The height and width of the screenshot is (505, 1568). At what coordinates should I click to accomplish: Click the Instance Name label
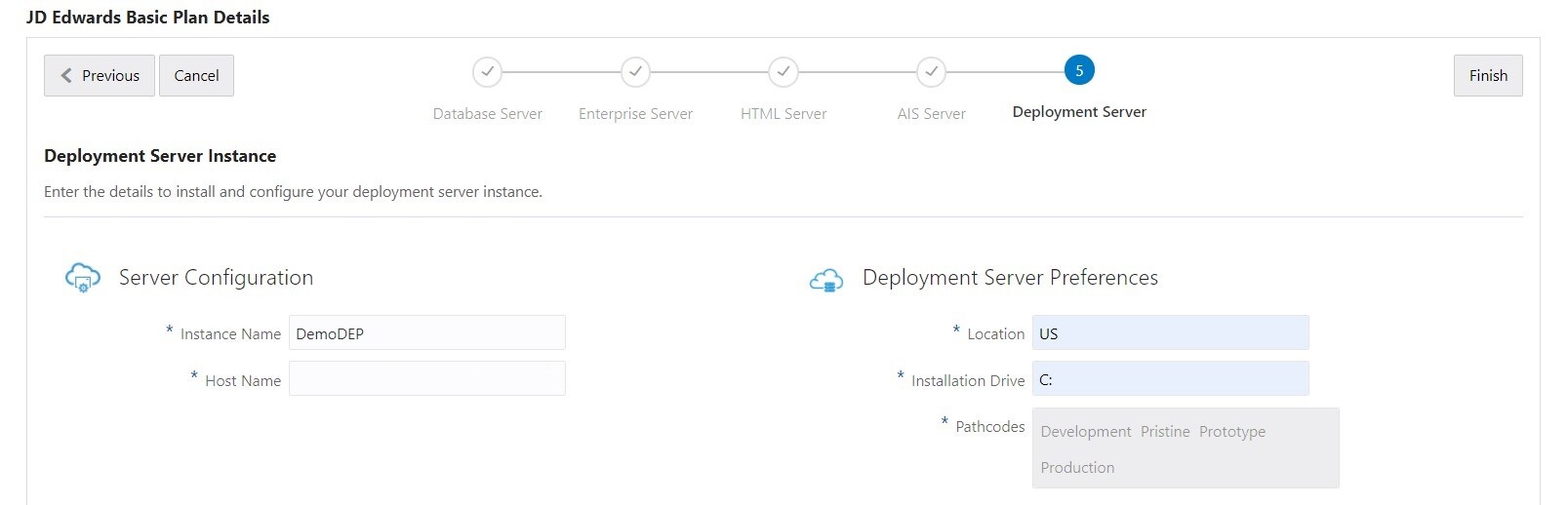coord(230,334)
